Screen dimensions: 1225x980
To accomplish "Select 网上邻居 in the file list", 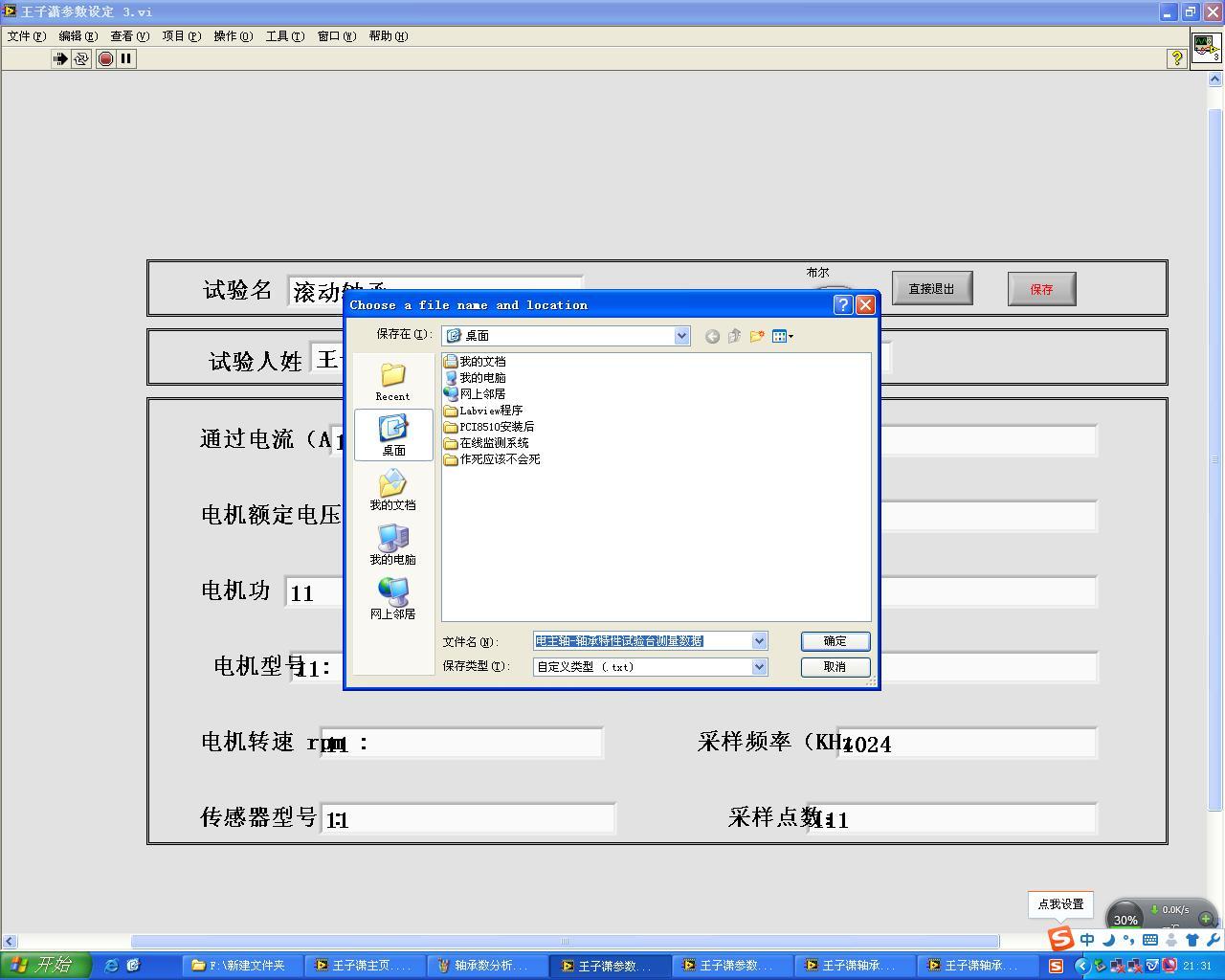I will coord(475,393).
